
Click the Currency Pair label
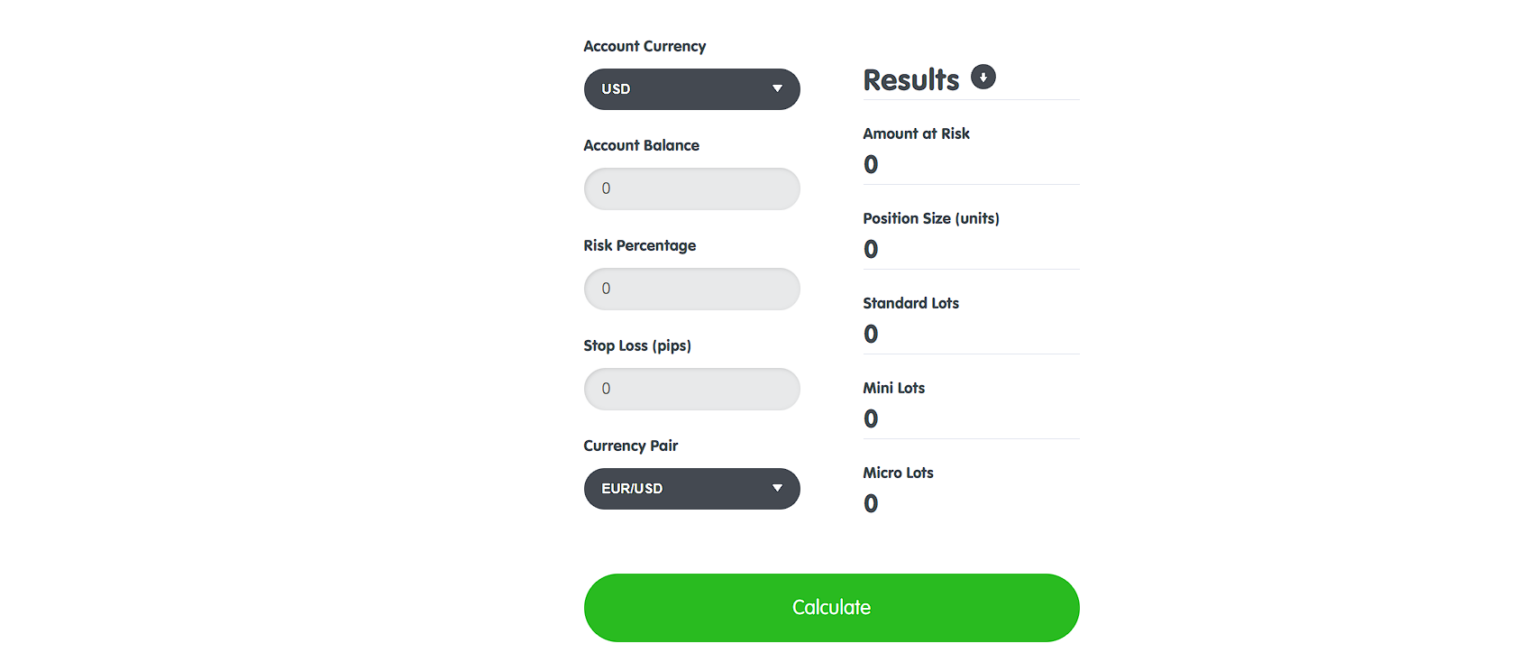631,445
